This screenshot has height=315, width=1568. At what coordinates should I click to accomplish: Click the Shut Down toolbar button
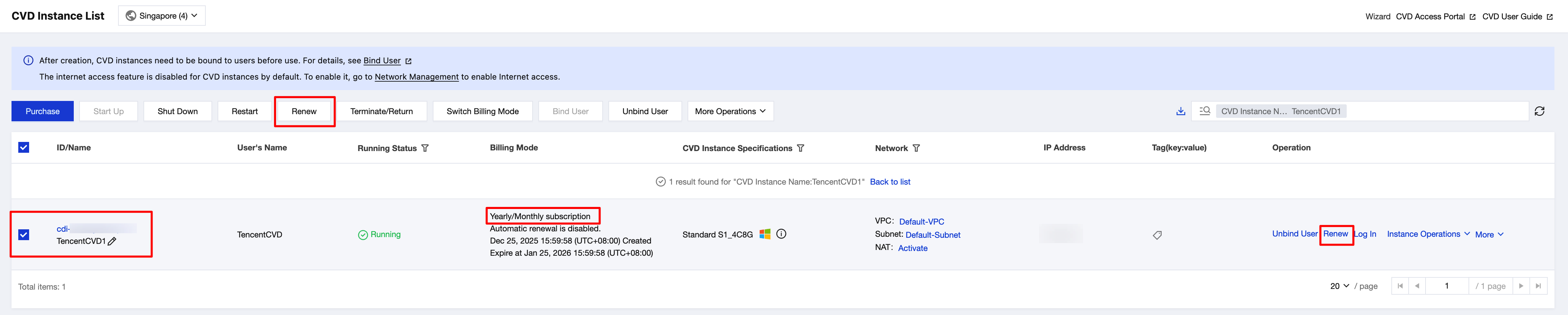177,111
